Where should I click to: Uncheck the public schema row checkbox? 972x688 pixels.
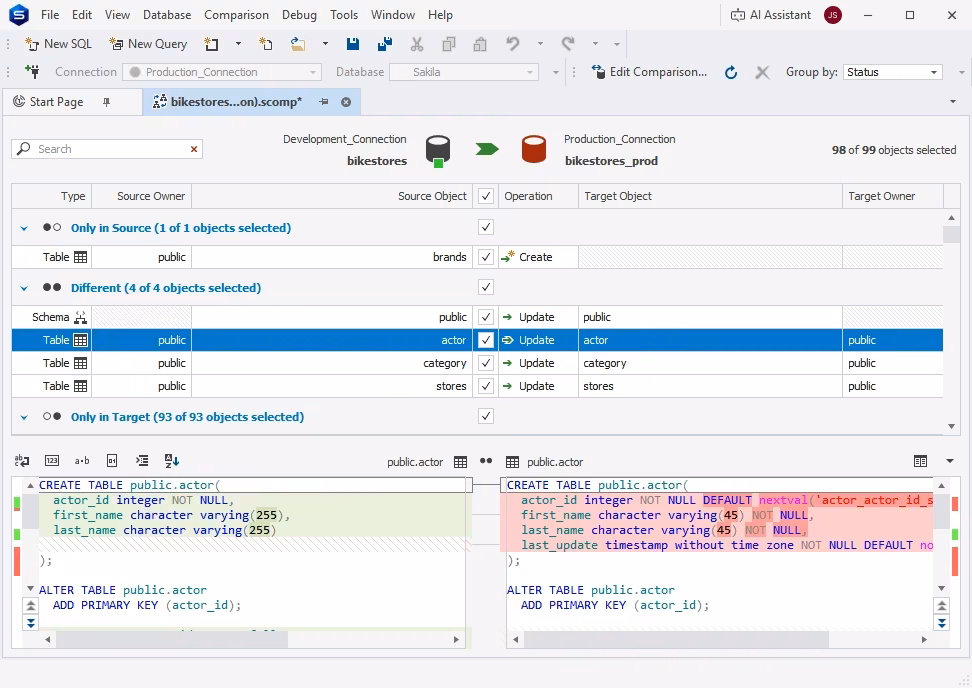click(486, 317)
